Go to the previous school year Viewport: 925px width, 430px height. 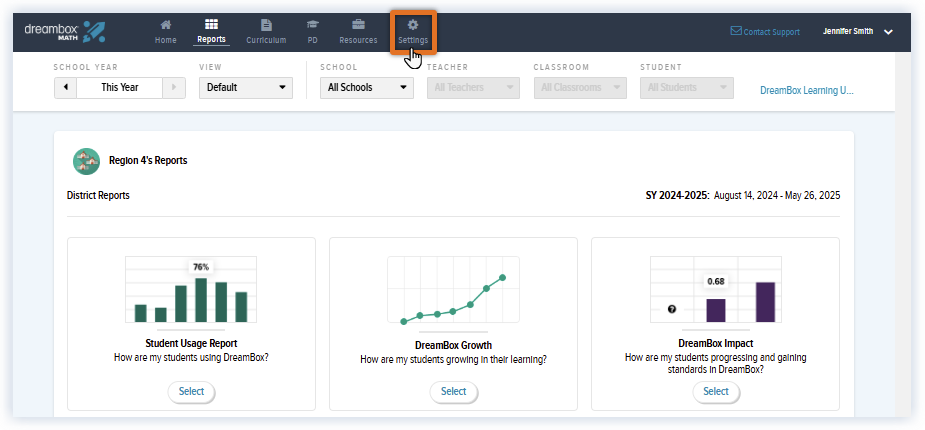[65, 87]
